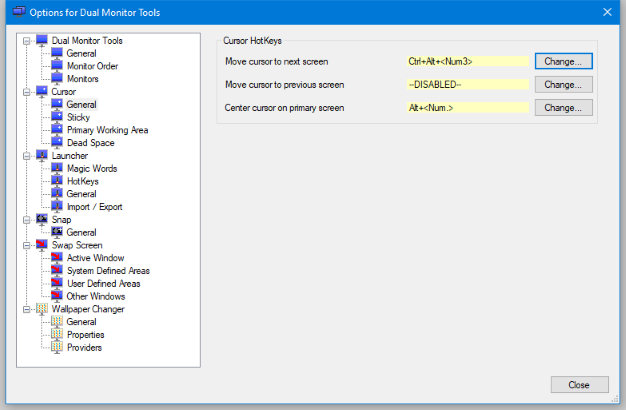This screenshot has height=410, width=626.
Task: Click the User Defined Areas icon
Action: pos(57,283)
